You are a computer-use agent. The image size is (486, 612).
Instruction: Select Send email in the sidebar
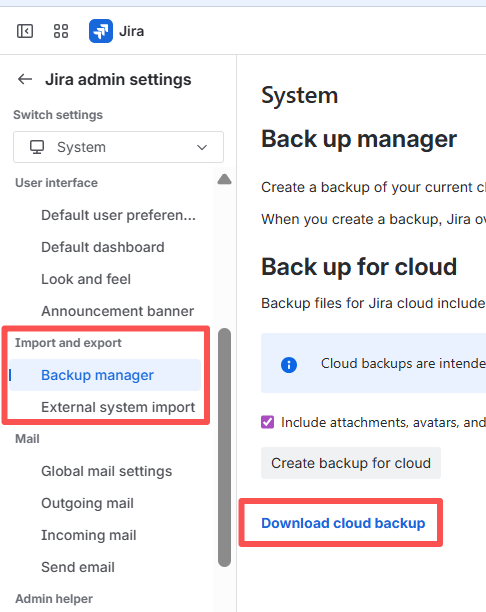[78, 567]
